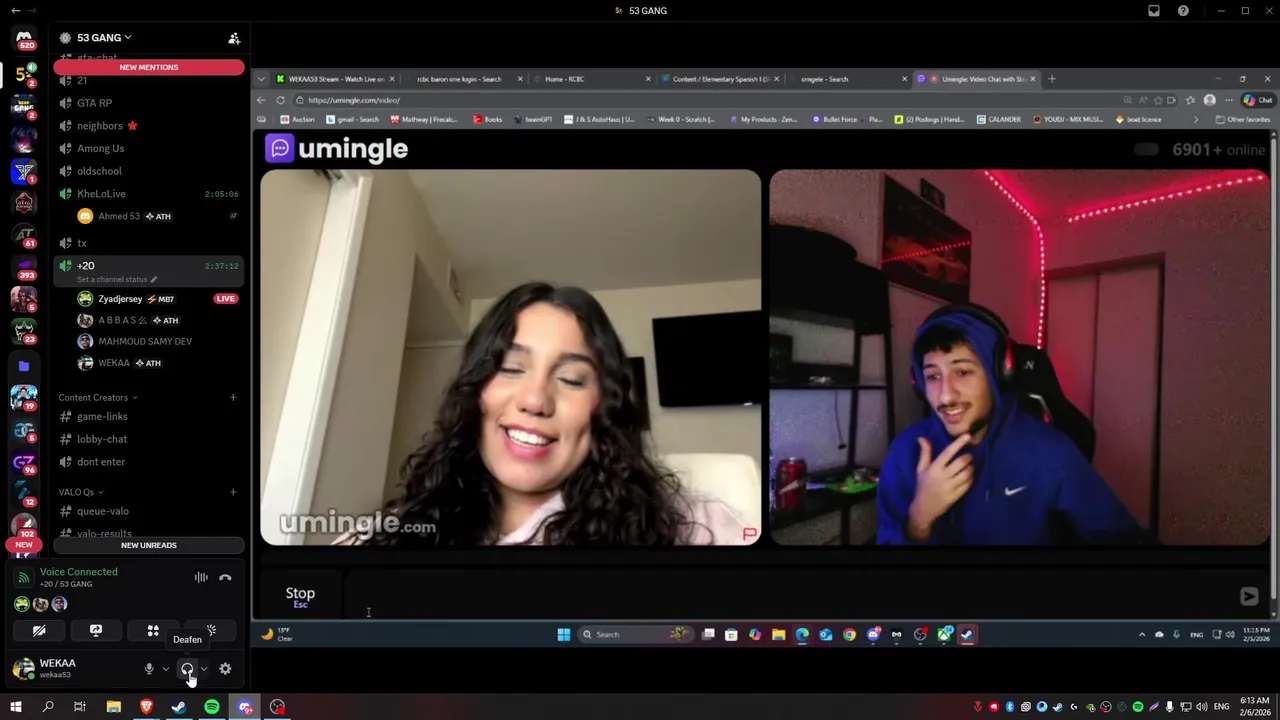Disconnect from voice with the hang-up icon
This screenshot has height=720, width=1280.
pyautogui.click(x=225, y=577)
